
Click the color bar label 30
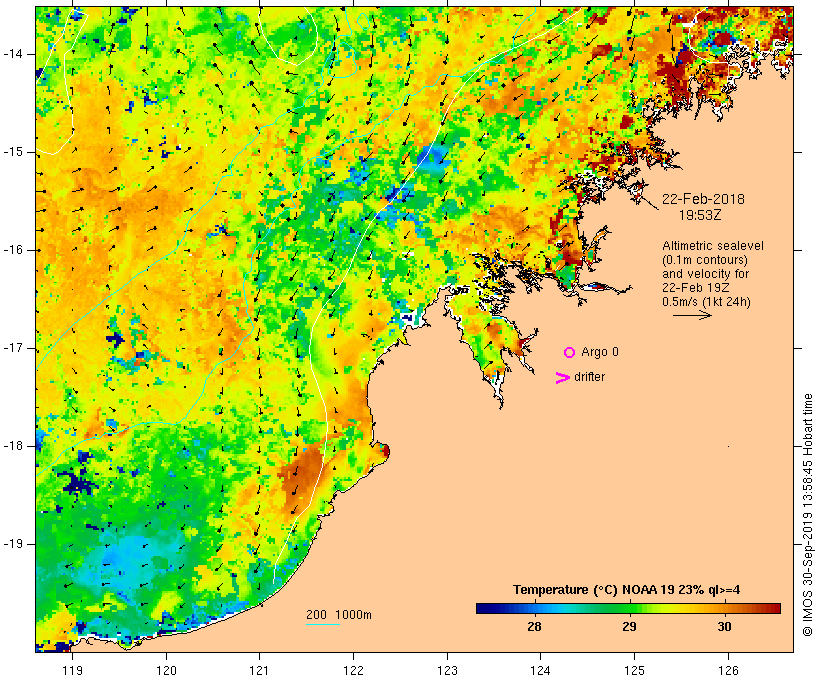(x=724, y=627)
